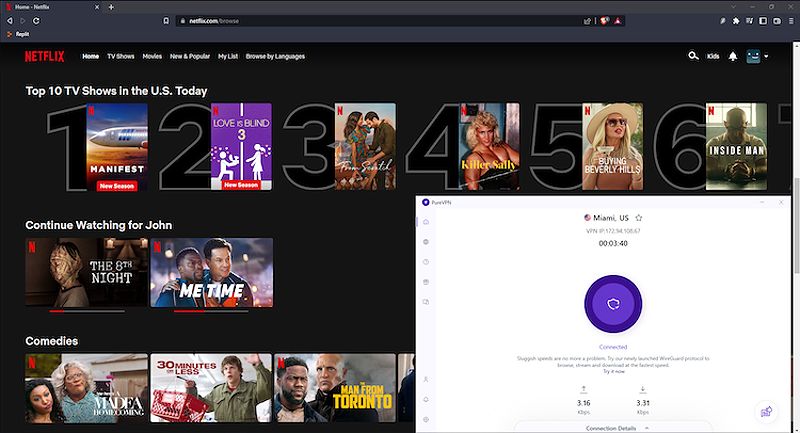Click the share icon in address bar
Viewport: 800px width, 433px height.
click(587, 21)
